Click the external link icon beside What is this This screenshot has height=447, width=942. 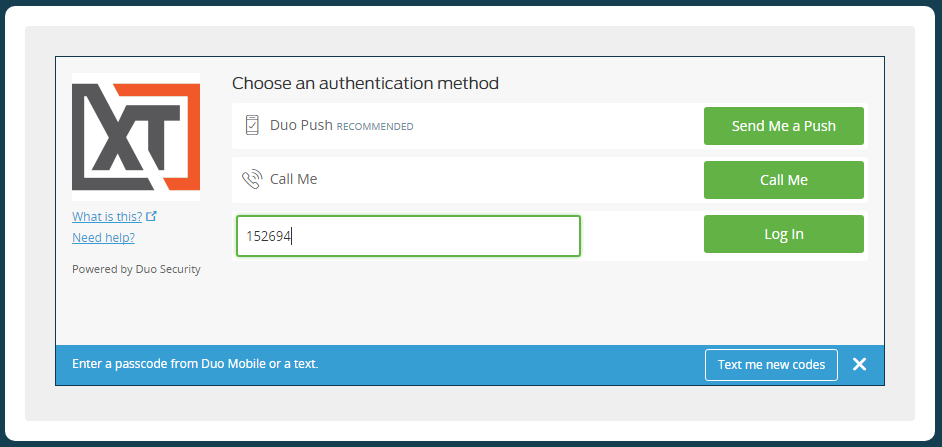point(151,216)
